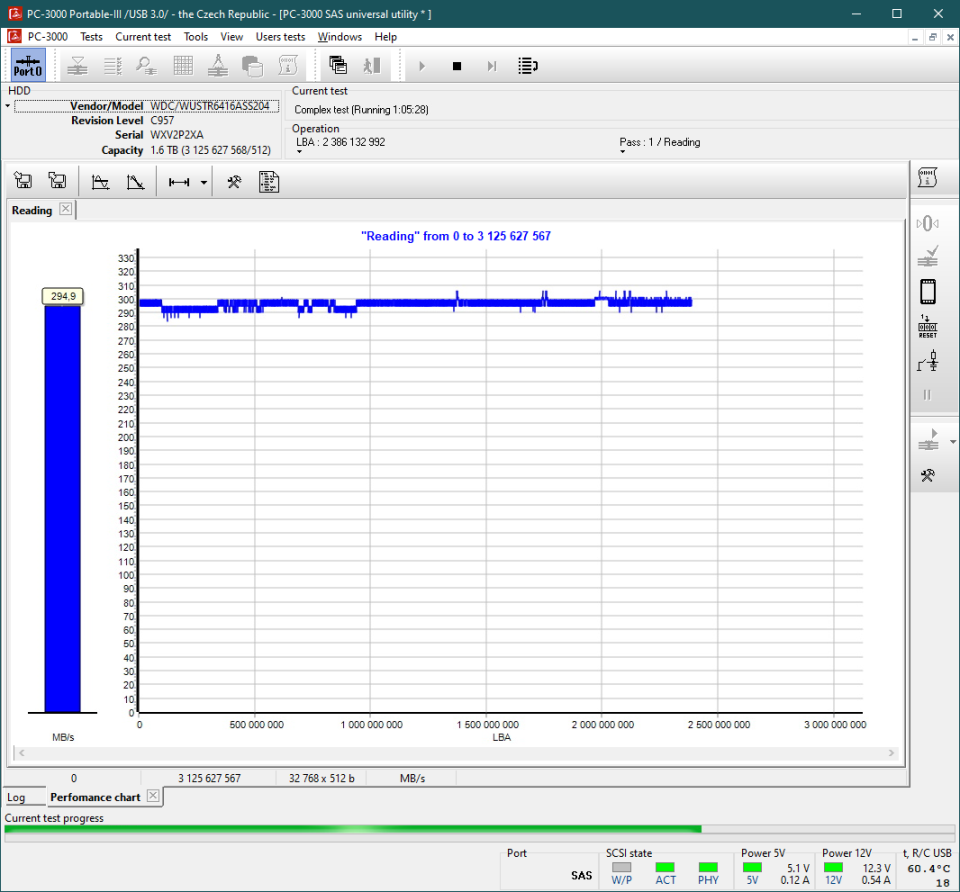Toggle the W/P SCSI state indicator
The height and width of the screenshot is (892, 960).
(622, 867)
